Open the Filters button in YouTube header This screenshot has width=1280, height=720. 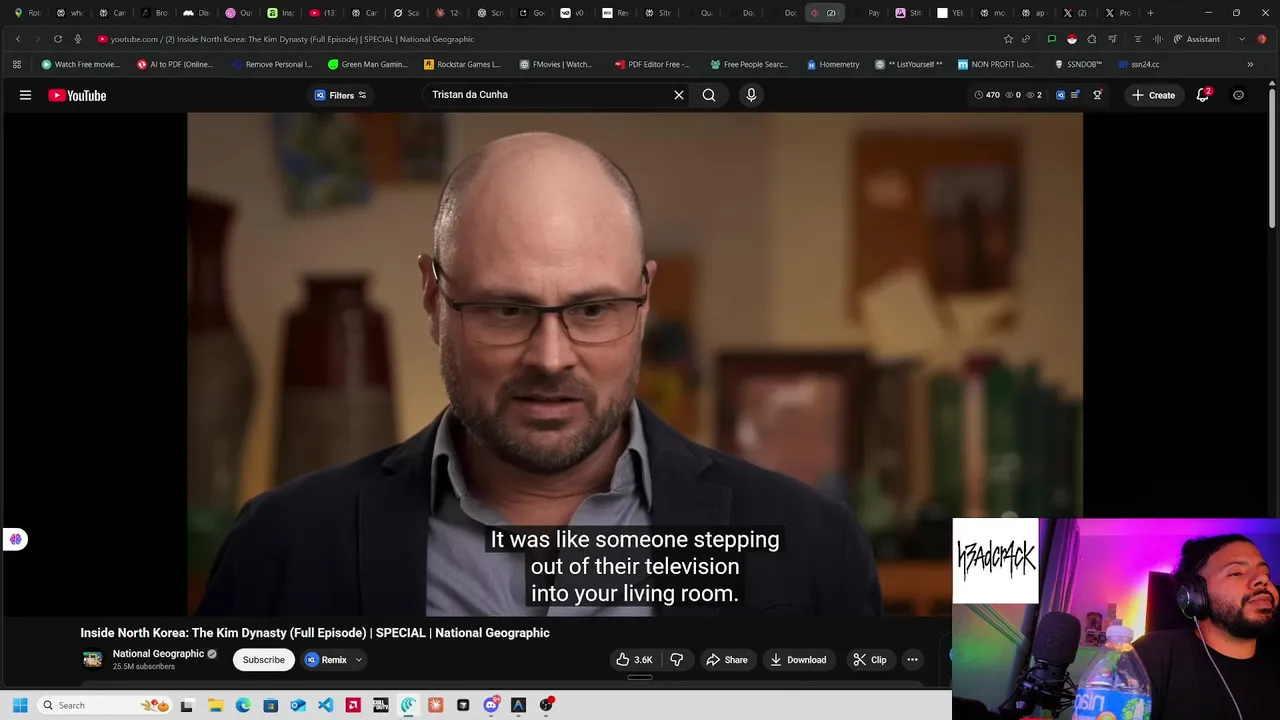coord(340,95)
